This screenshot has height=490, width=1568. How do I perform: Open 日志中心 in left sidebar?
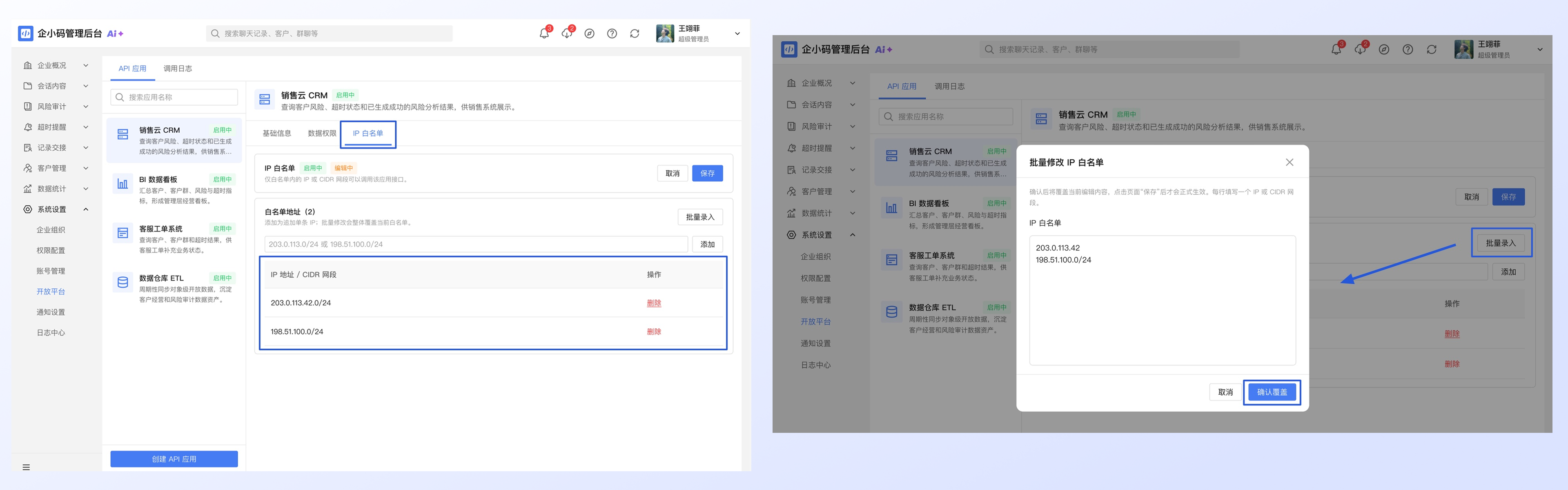tap(51, 332)
